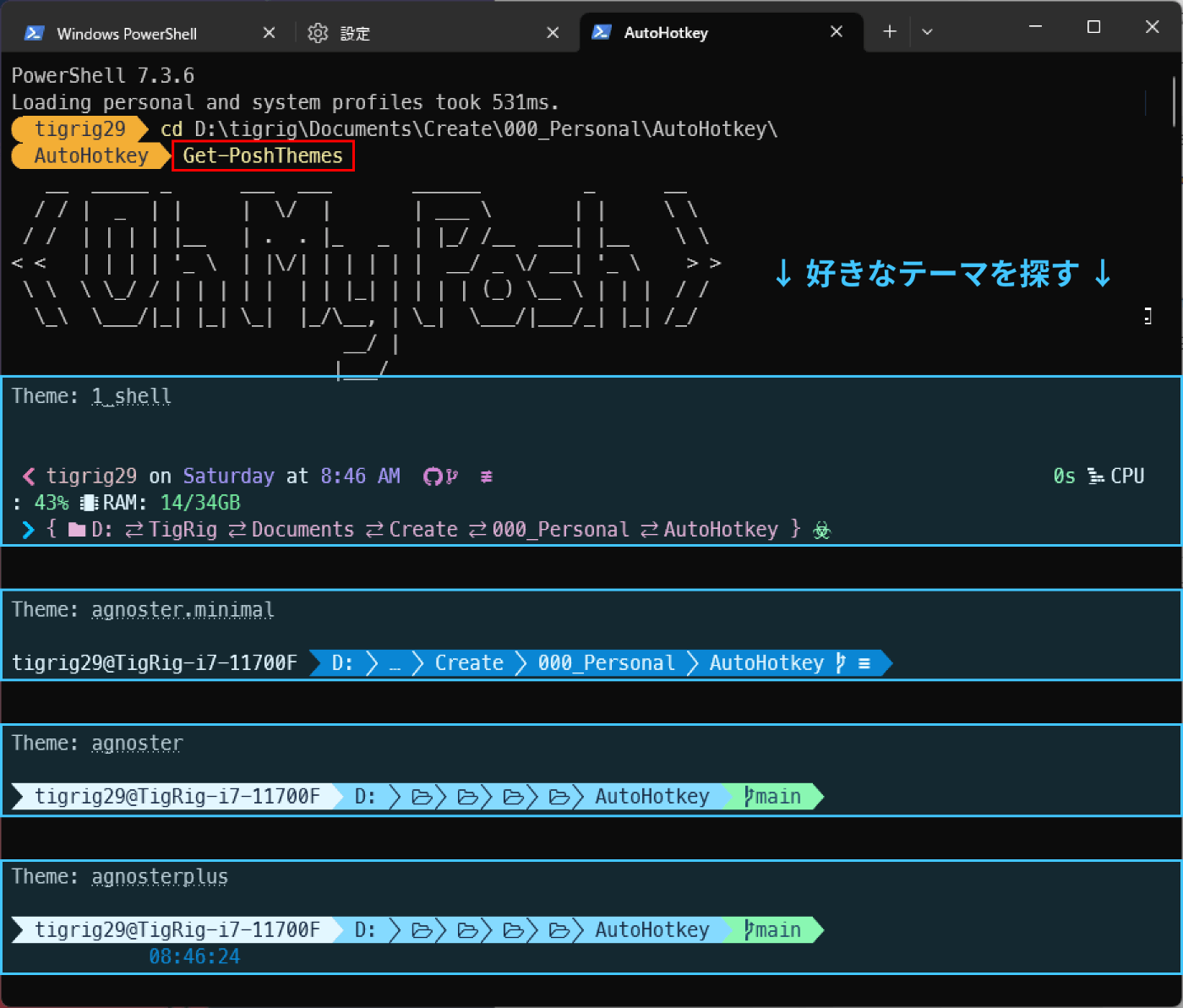This screenshot has height=1008, width=1183.
Task: Click the Get-PoshThemes command text
Action: click(263, 155)
